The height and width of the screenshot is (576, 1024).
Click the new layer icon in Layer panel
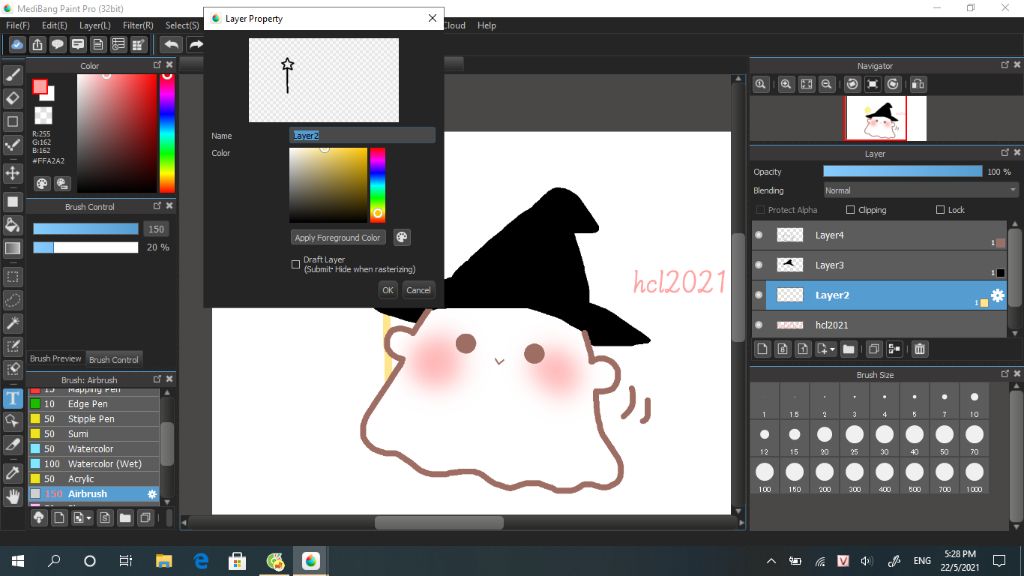(762, 349)
